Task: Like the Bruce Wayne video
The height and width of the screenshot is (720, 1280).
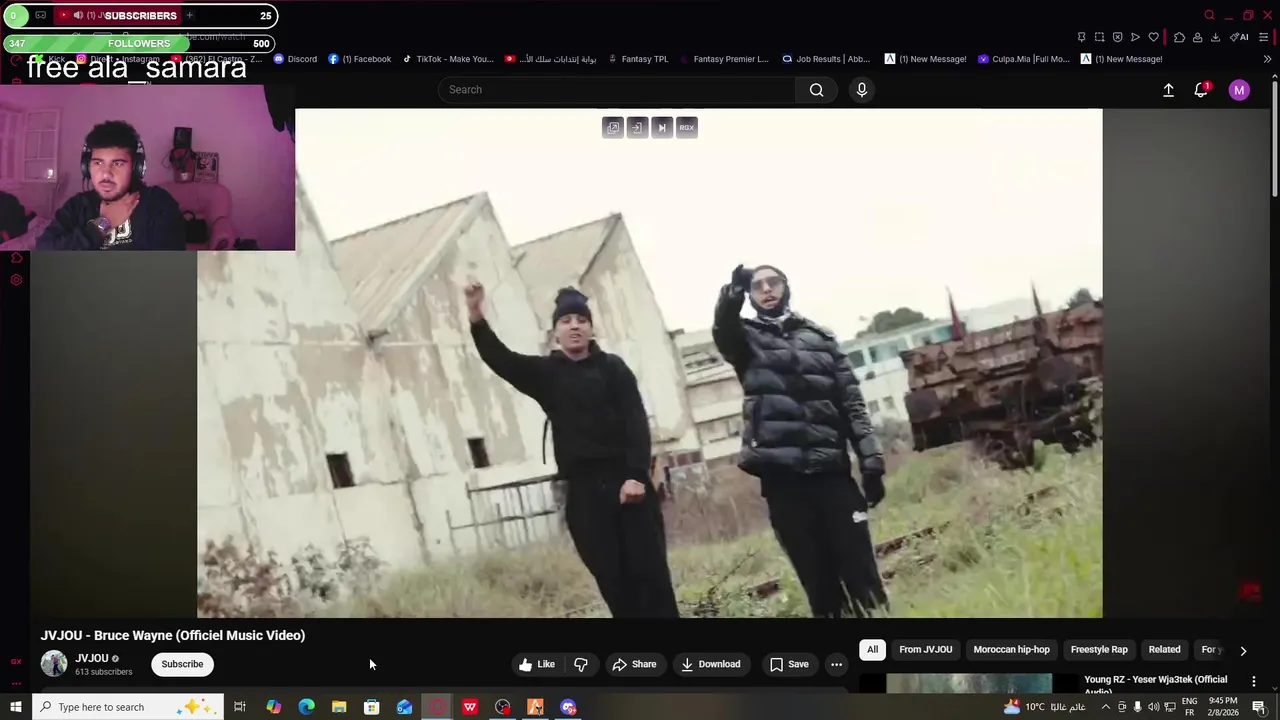Action: [x=536, y=664]
